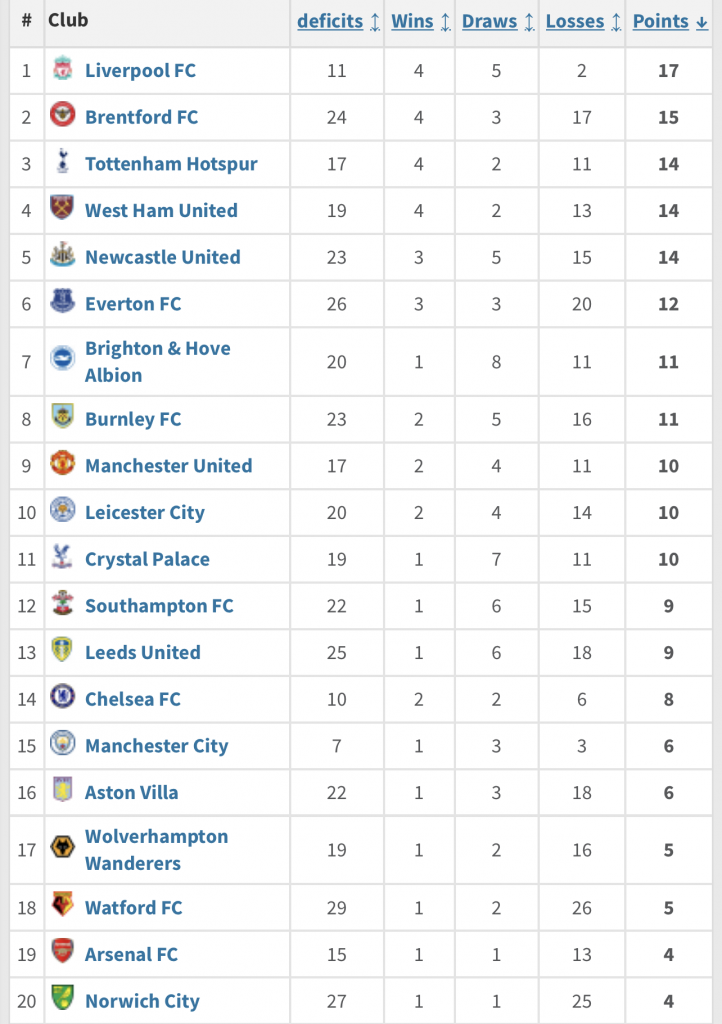Click the Arsenal FC crest icon

tap(62, 952)
